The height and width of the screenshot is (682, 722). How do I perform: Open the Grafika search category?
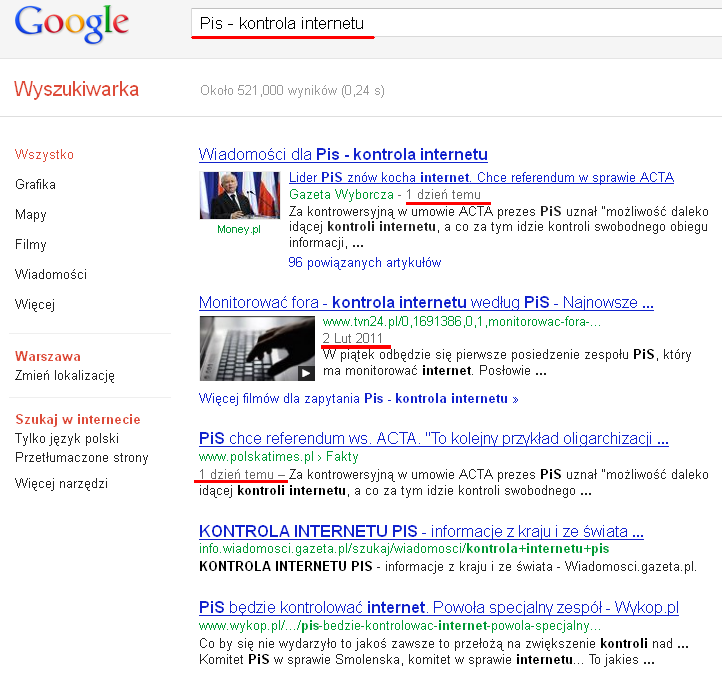[x=35, y=184]
